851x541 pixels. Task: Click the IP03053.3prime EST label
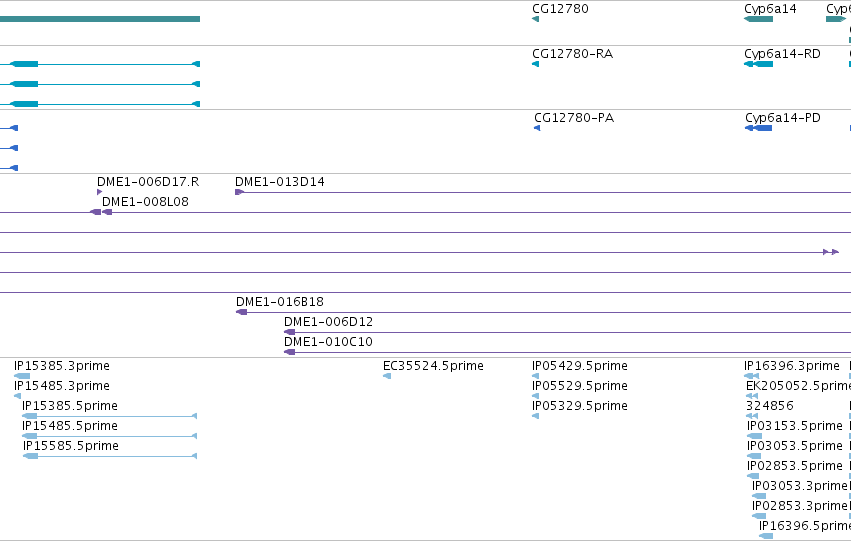[799, 486]
